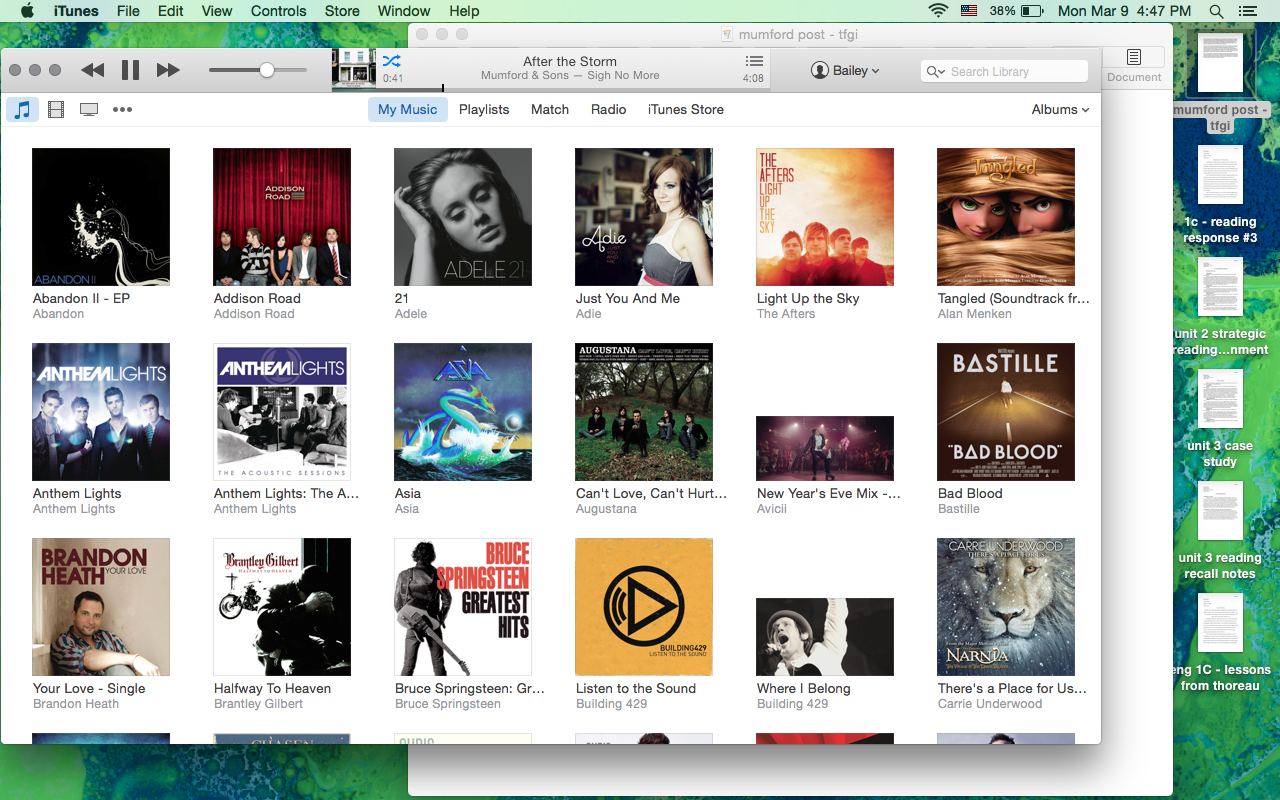Open the Where I Belong album cover
Image resolution: width=1280 pixels, height=800 pixels.
[x=825, y=637]
